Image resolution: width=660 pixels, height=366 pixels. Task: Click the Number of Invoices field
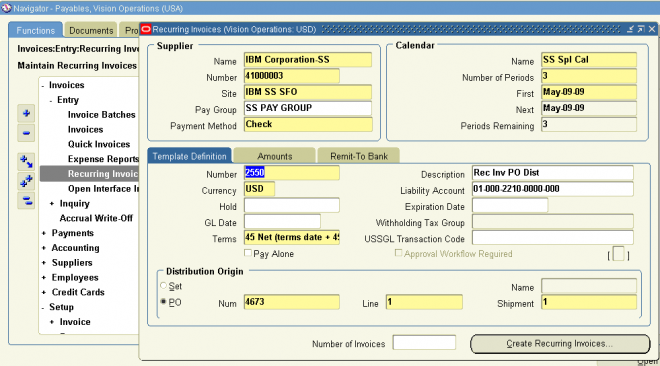[x=424, y=342]
